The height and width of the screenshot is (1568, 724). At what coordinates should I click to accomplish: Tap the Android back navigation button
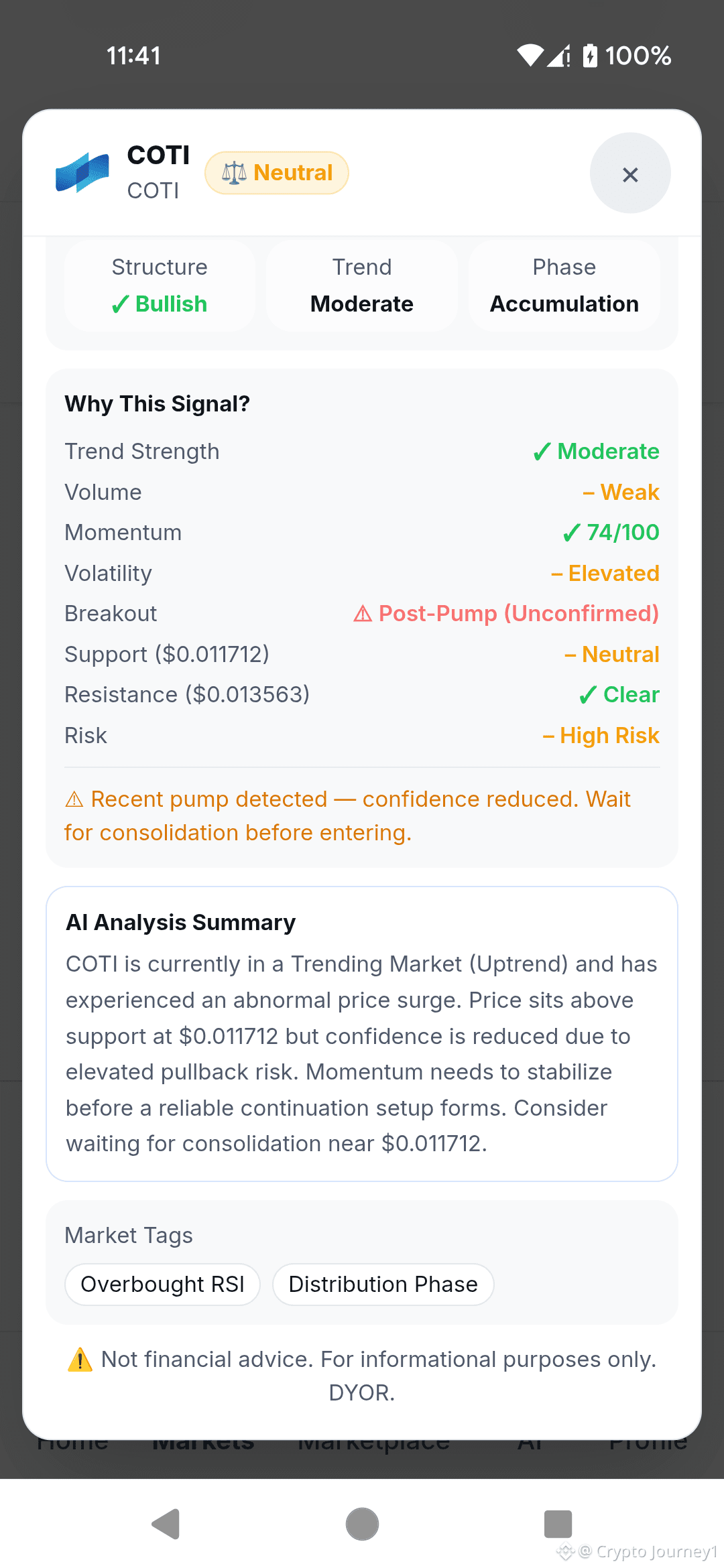(x=166, y=1524)
